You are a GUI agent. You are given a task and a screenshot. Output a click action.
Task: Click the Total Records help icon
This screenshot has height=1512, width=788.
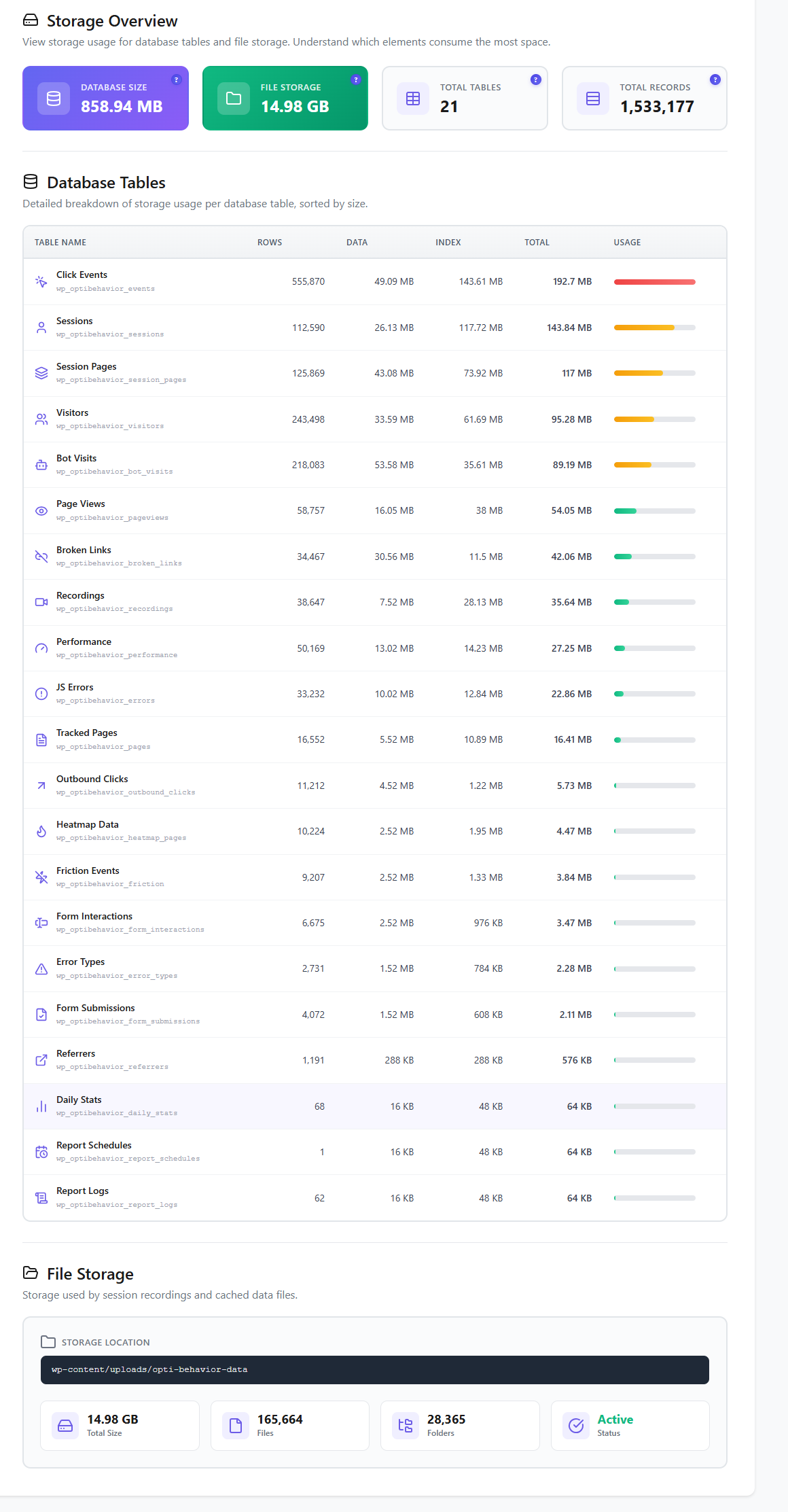(715, 80)
